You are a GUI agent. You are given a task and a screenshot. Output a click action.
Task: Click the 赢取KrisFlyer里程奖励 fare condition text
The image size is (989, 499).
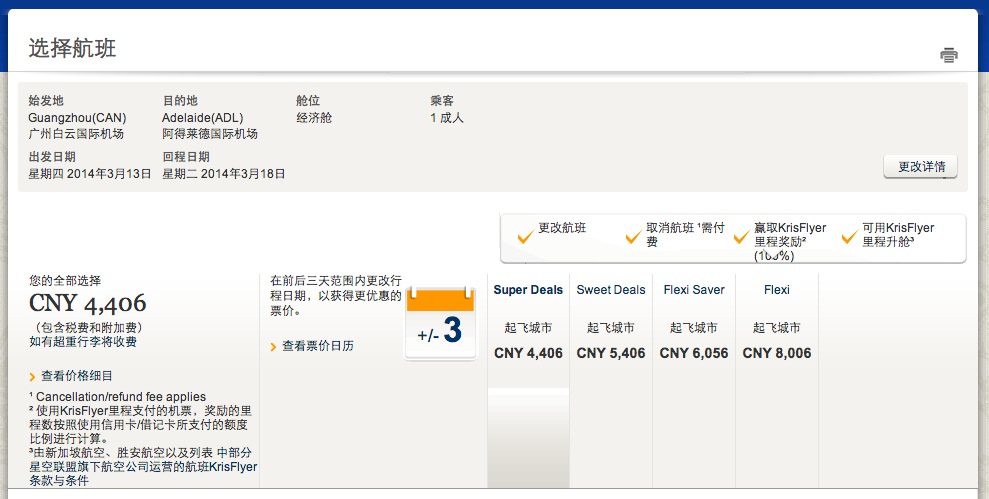(790, 235)
